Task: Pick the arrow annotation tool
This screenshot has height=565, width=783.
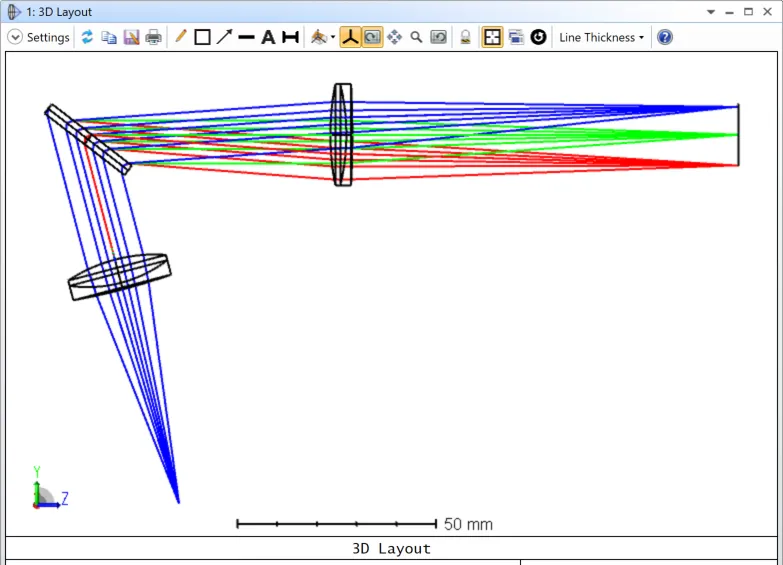Action: 224,37
